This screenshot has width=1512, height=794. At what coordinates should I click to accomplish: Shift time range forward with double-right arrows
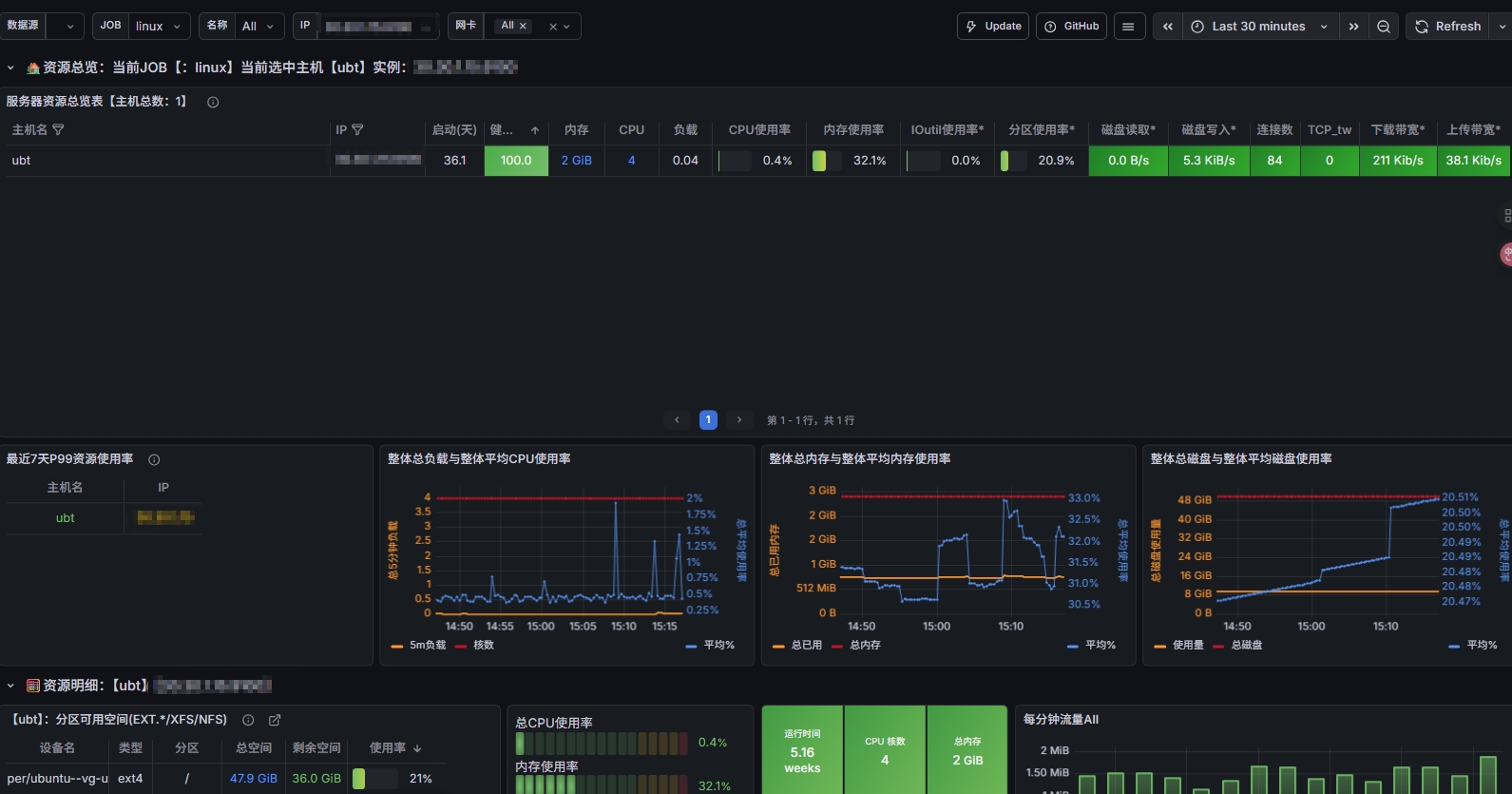point(1353,27)
